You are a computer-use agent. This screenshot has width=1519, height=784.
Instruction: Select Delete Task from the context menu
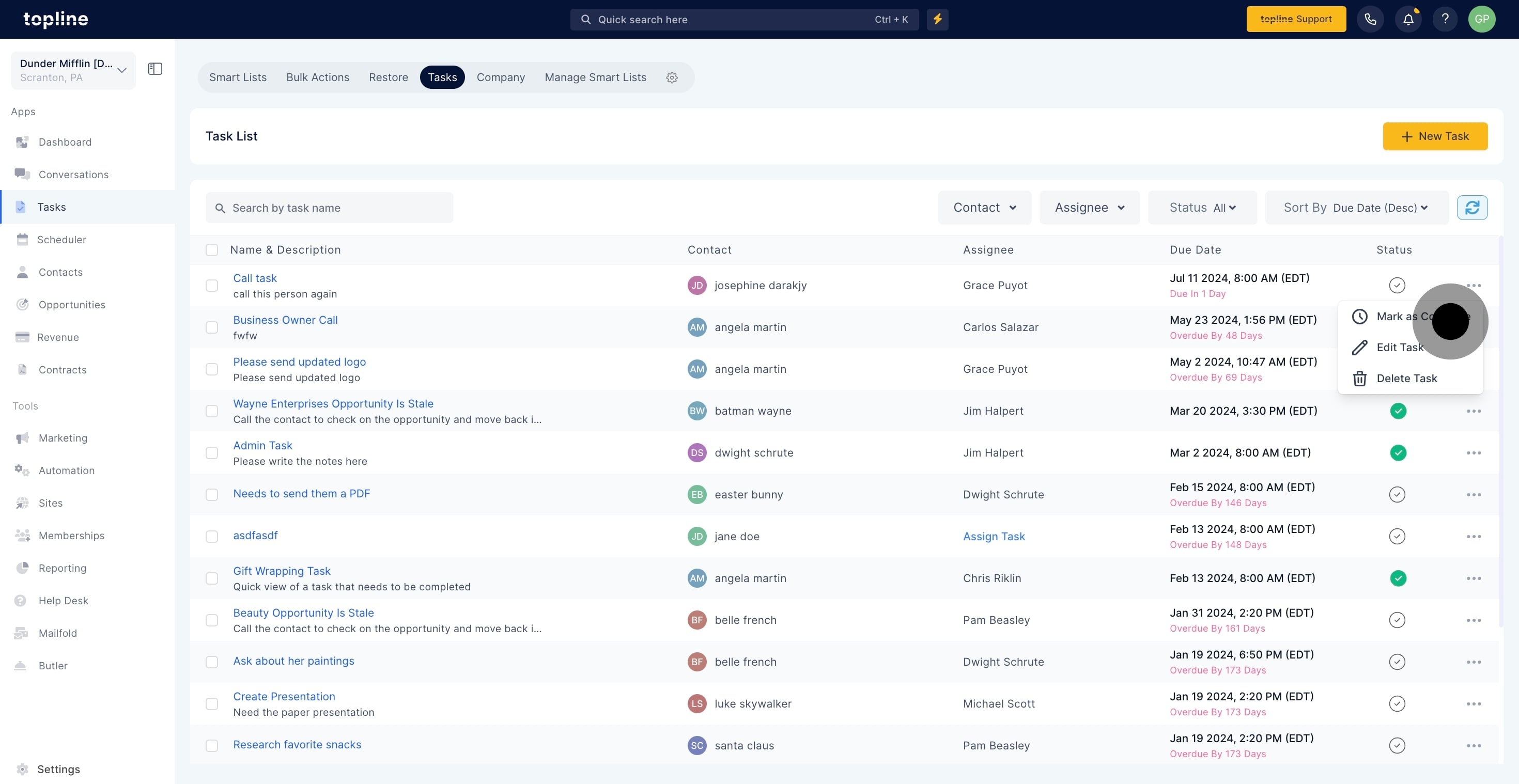pos(1406,379)
